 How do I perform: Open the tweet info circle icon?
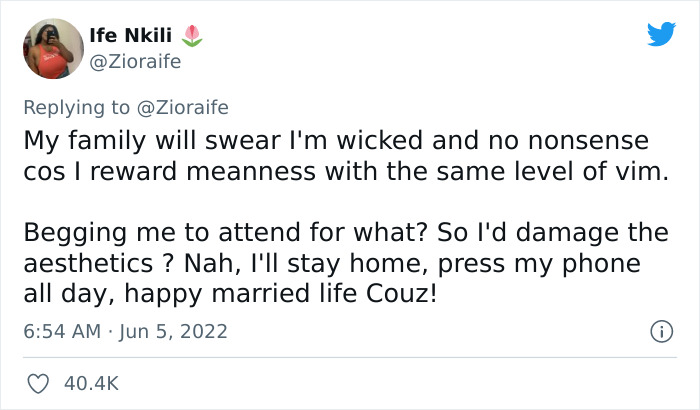pyautogui.click(x=659, y=330)
